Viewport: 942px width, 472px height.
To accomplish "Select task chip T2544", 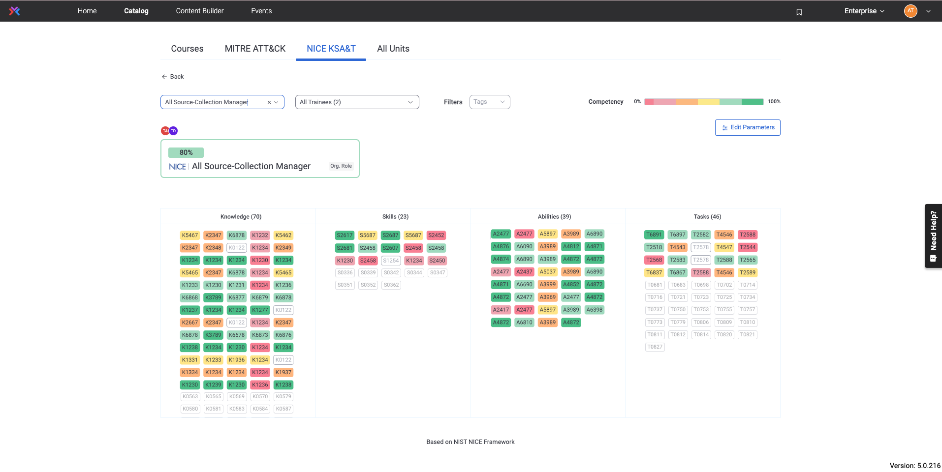I will coord(747,247).
